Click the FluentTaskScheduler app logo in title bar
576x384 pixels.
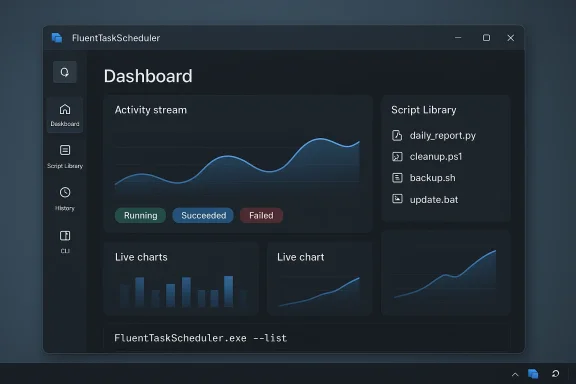coord(57,38)
